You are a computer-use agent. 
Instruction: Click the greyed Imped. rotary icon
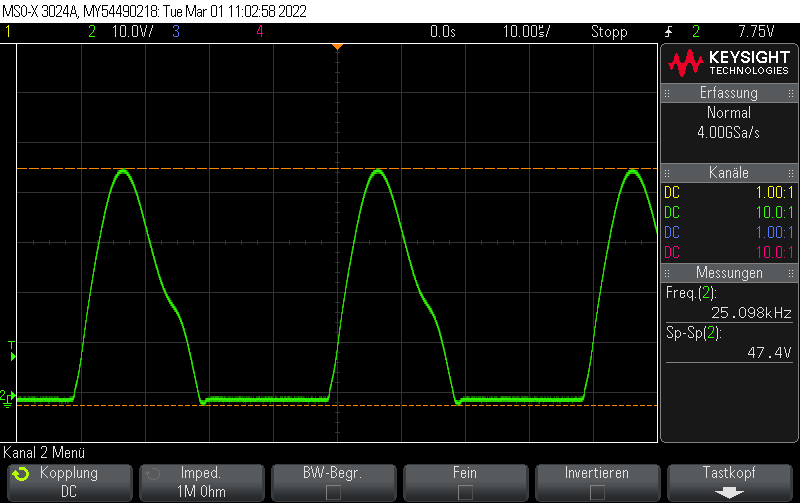153,474
